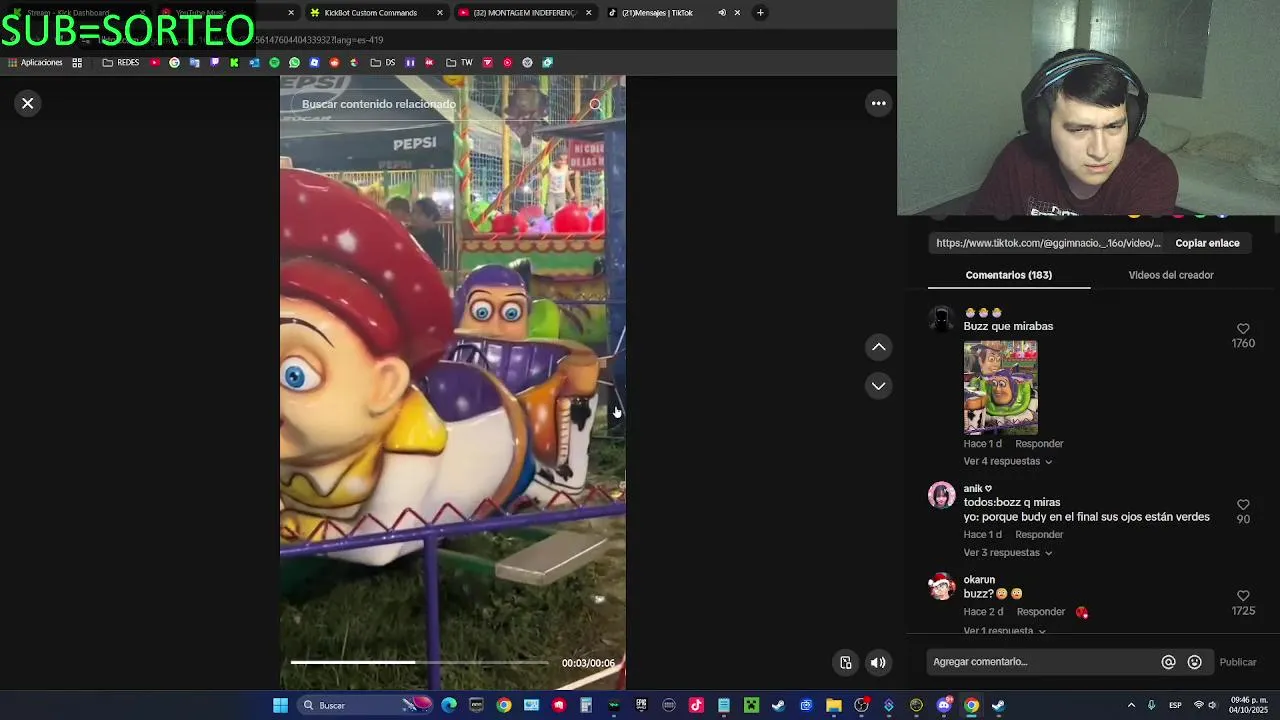Screen dimensions: 1280x720
Task: Open the Twitch bookmark icon
Action: tap(214, 62)
